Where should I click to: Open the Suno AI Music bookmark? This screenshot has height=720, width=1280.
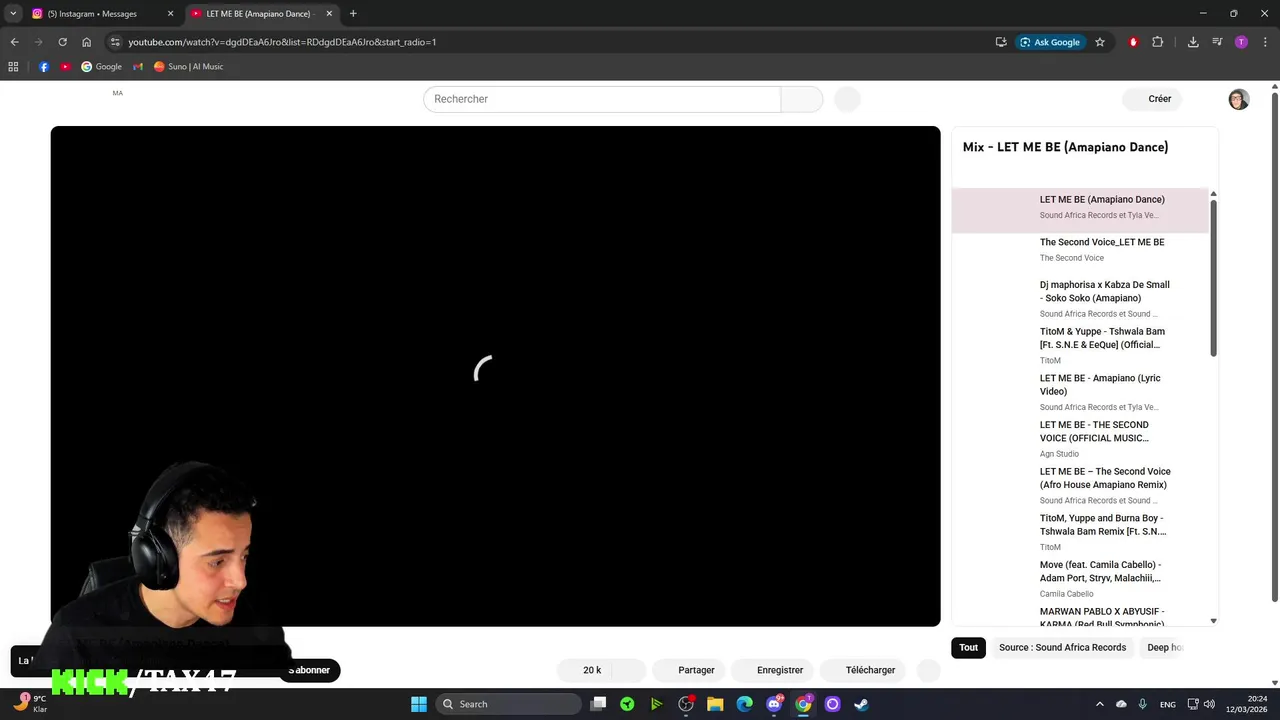click(x=188, y=67)
